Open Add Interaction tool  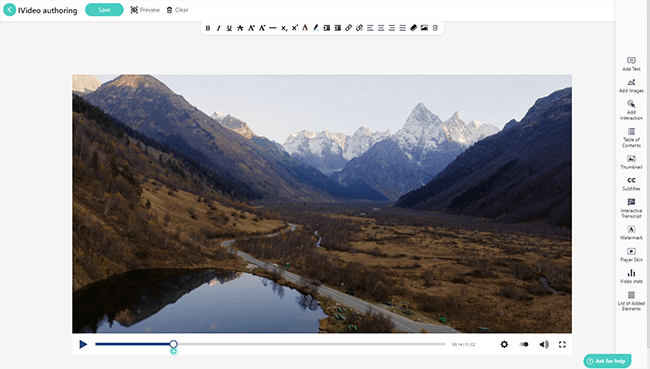click(x=631, y=110)
